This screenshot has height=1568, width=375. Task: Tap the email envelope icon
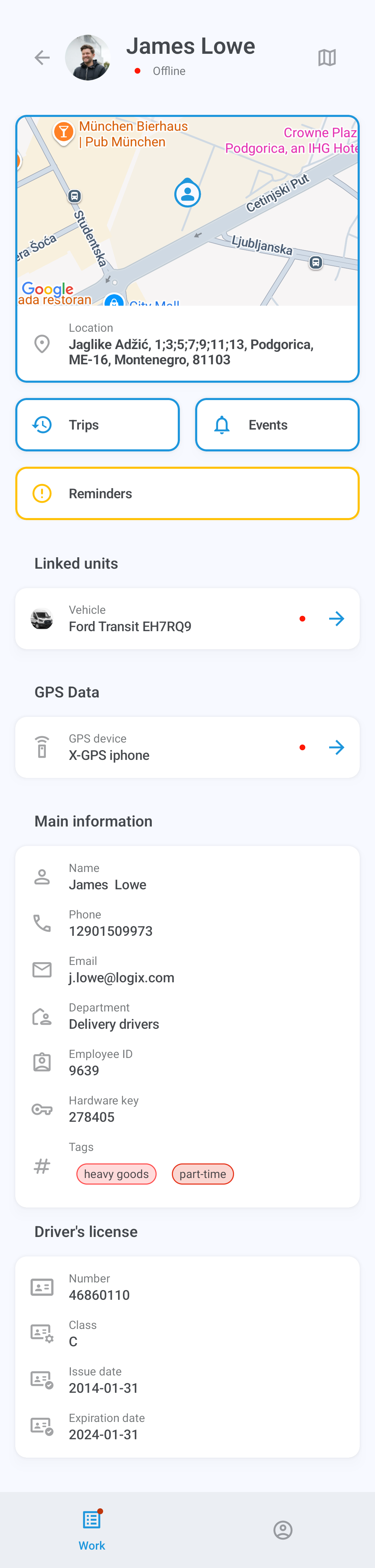42,970
